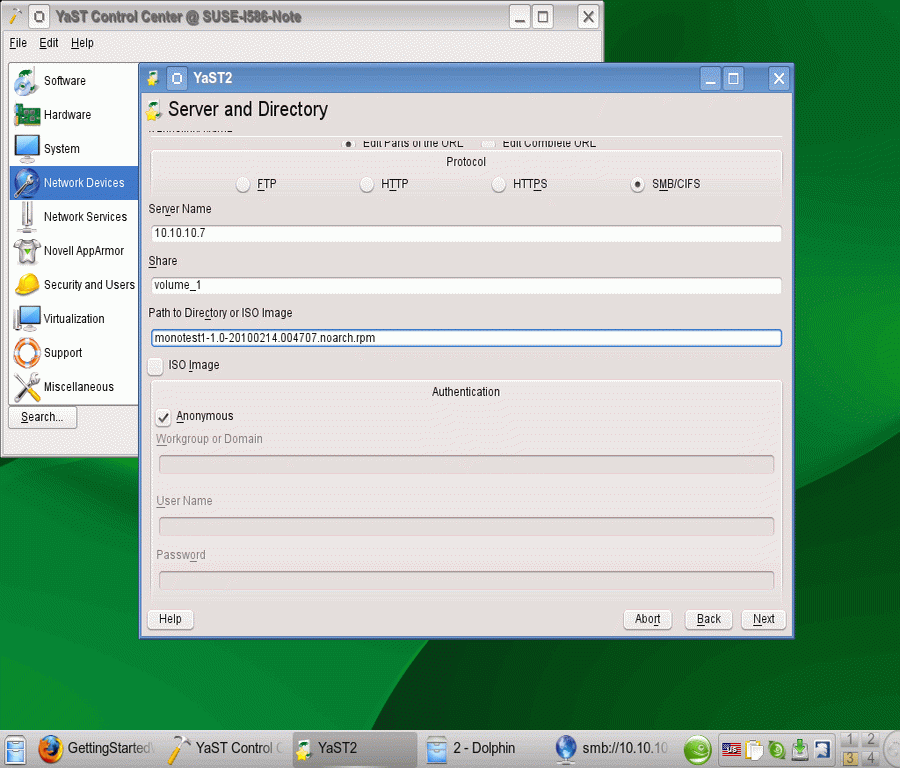
Task: Switch to virtual desktop 2 in pager
Action: coord(870,739)
